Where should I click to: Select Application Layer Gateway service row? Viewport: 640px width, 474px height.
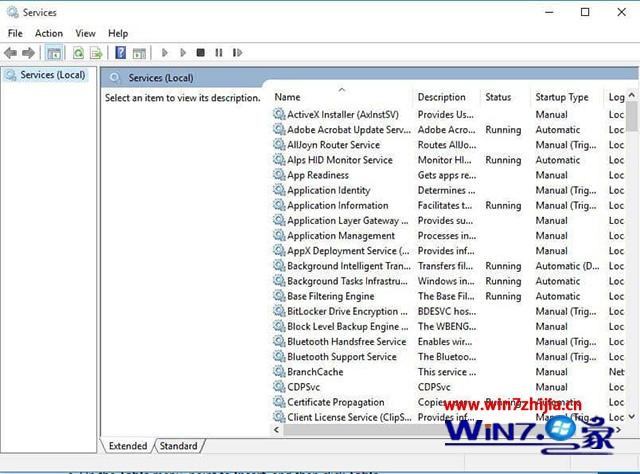[x=449, y=220]
